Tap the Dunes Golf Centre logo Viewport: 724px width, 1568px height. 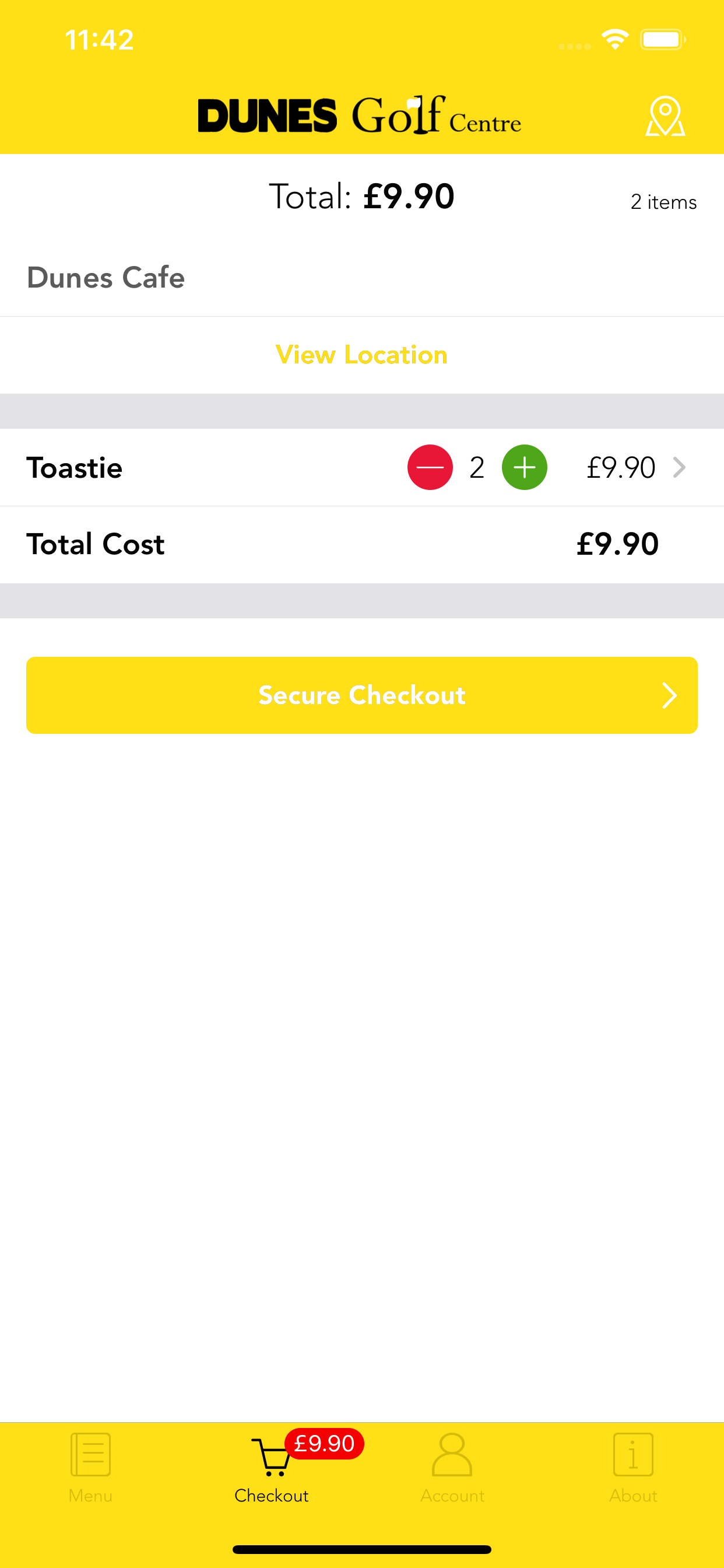[x=360, y=114]
